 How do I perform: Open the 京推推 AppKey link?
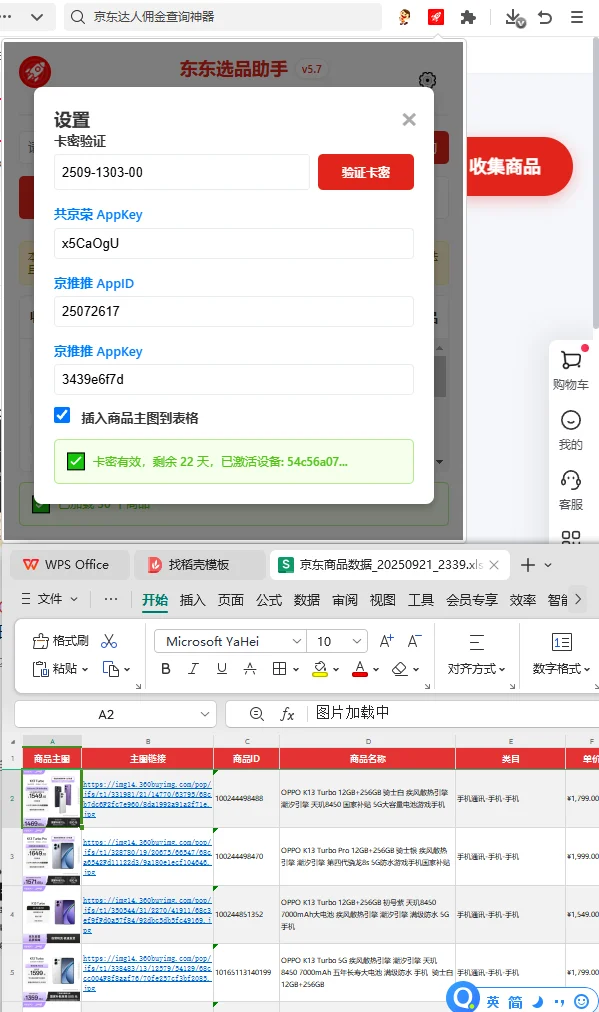(x=98, y=351)
